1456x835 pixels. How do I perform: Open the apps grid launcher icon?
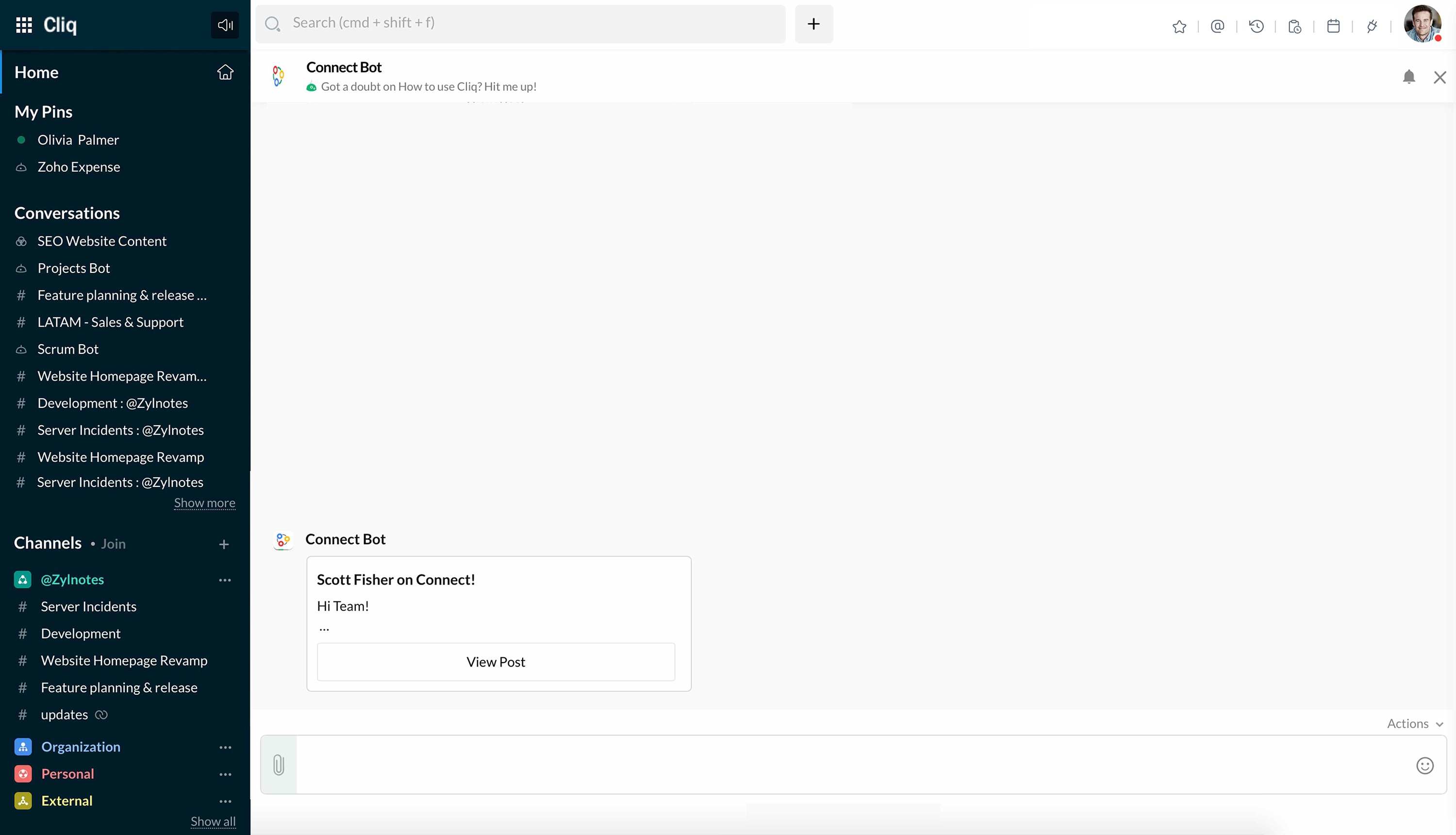(23, 25)
